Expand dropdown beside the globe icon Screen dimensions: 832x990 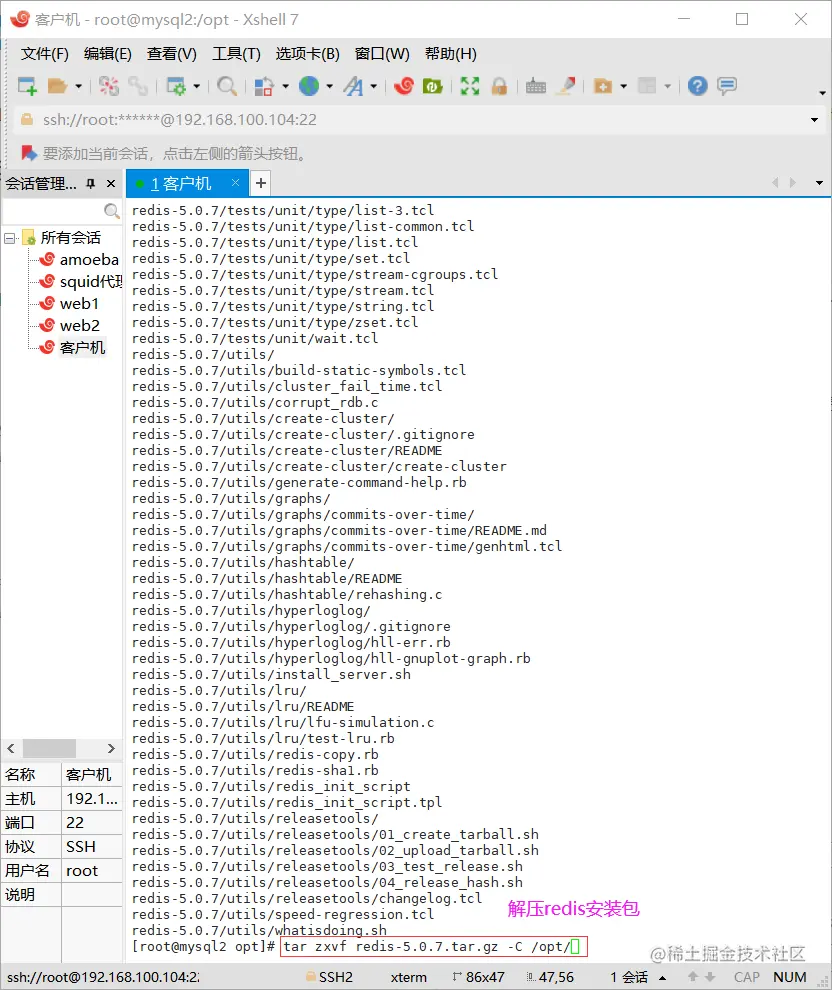point(329,86)
